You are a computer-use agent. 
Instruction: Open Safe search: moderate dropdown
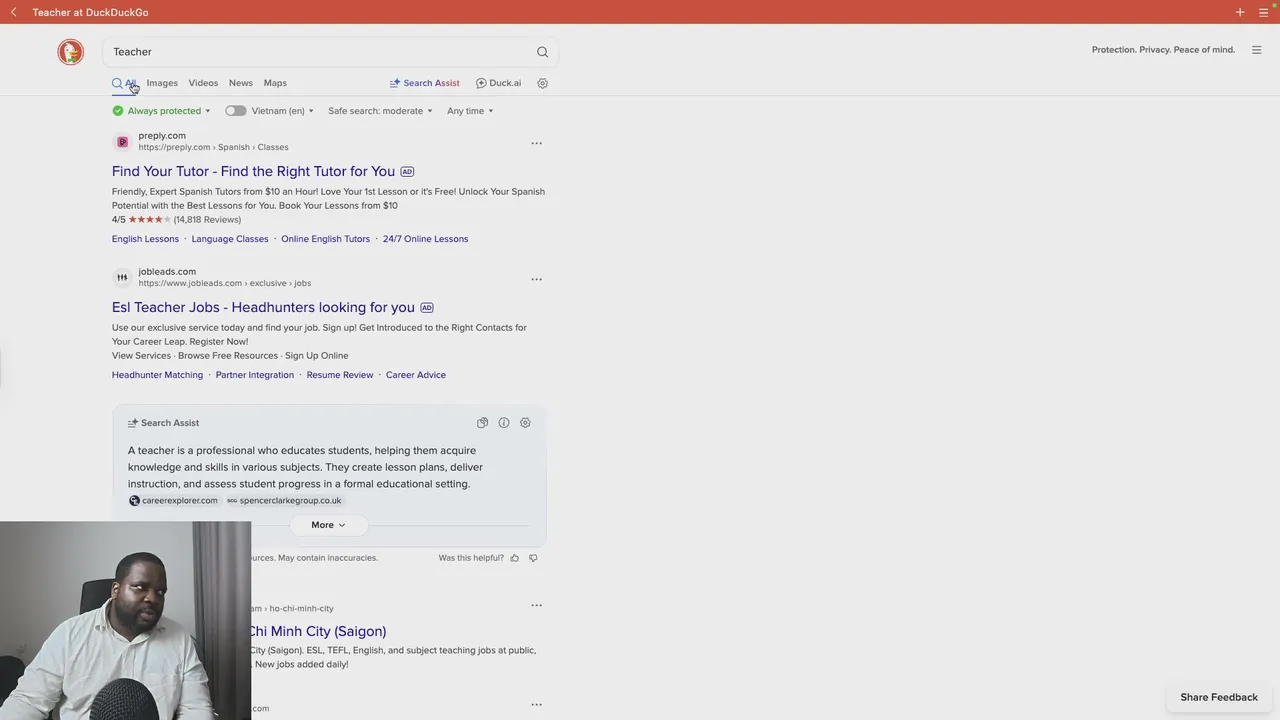click(x=380, y=111)
